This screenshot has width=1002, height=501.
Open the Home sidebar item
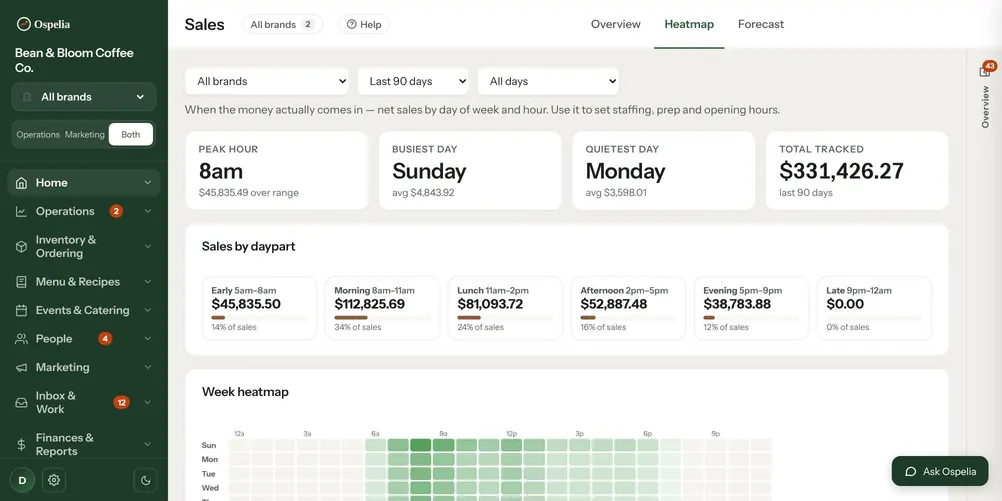point(84,183)
